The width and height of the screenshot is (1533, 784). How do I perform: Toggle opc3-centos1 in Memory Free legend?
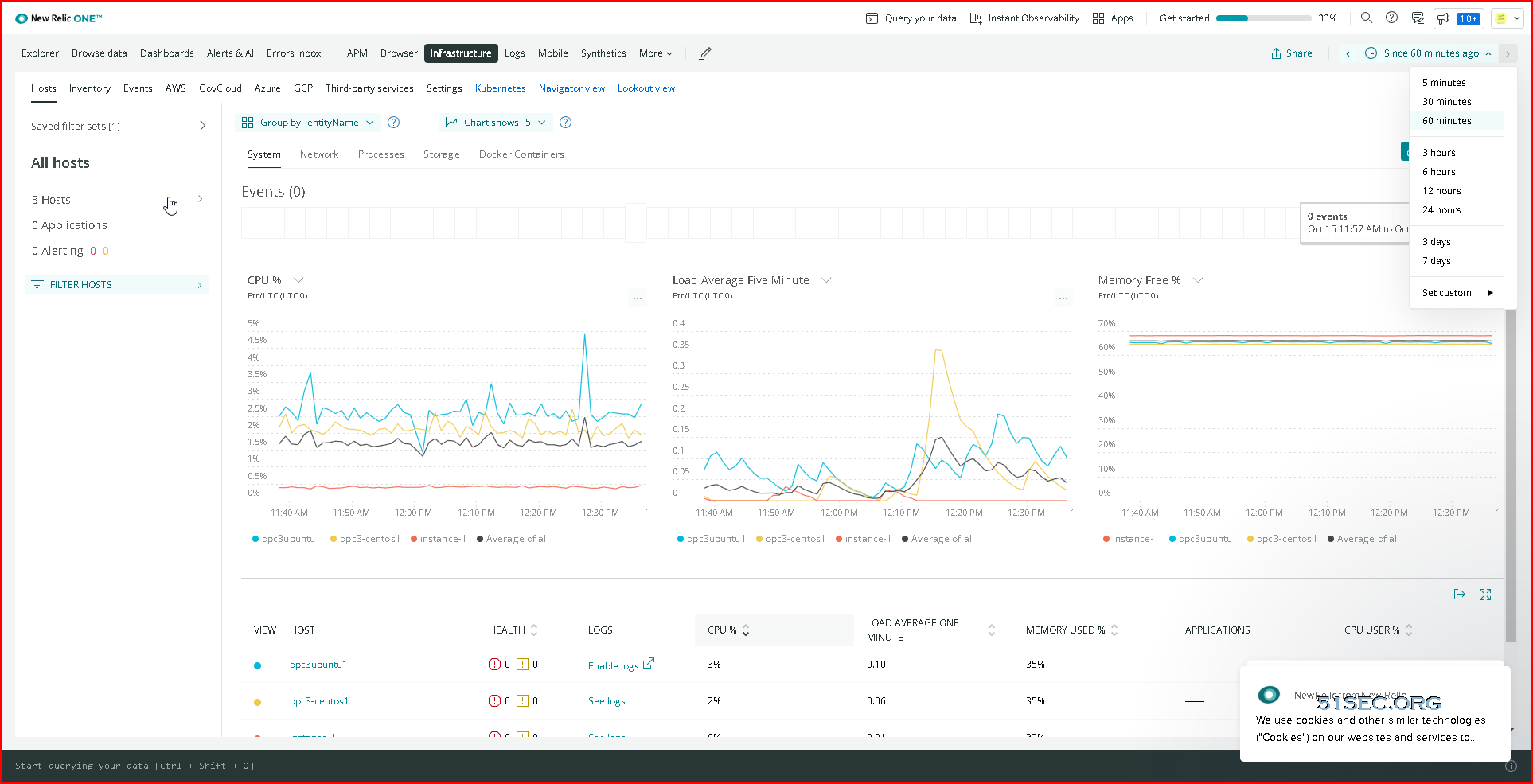click(x=1281, y=539)
